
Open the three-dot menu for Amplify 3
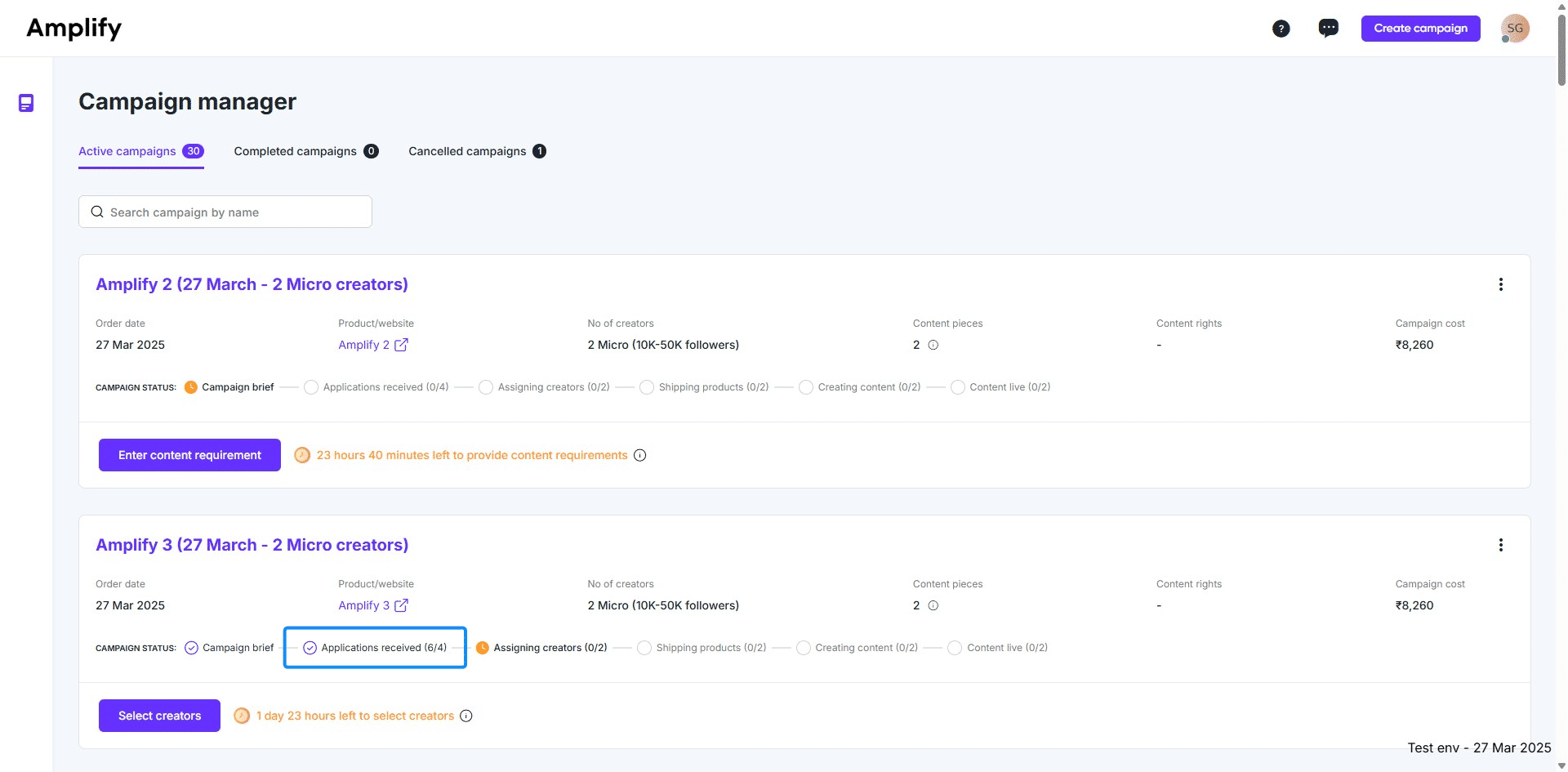pos(1501,544)
